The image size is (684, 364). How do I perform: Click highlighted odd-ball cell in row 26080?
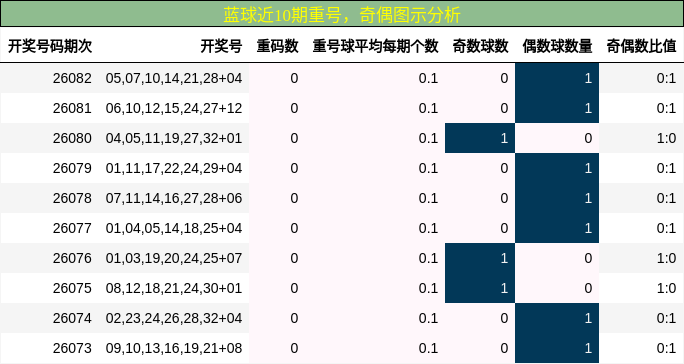[480, 138]
